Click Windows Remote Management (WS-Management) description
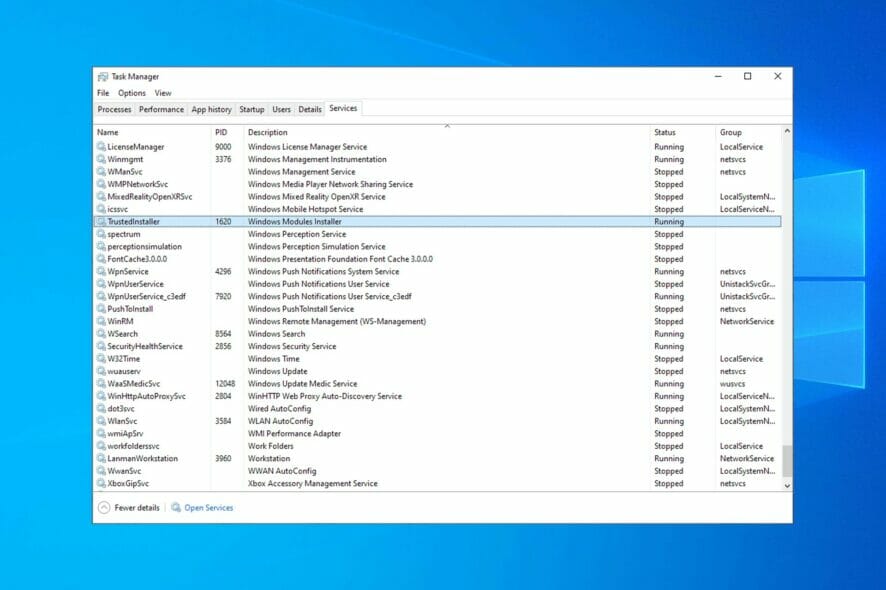Image resolution: width=886 pixels, height=590 pixels. [337, 321]
